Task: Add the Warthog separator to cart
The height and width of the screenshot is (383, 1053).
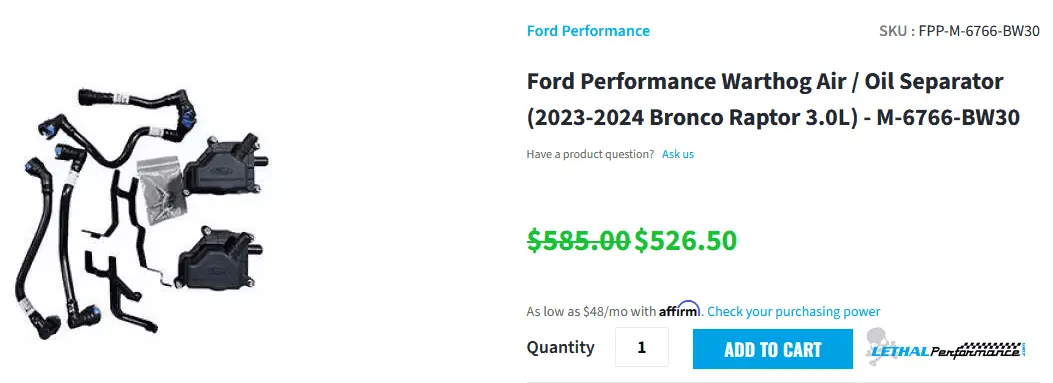Action: point(772,349)
